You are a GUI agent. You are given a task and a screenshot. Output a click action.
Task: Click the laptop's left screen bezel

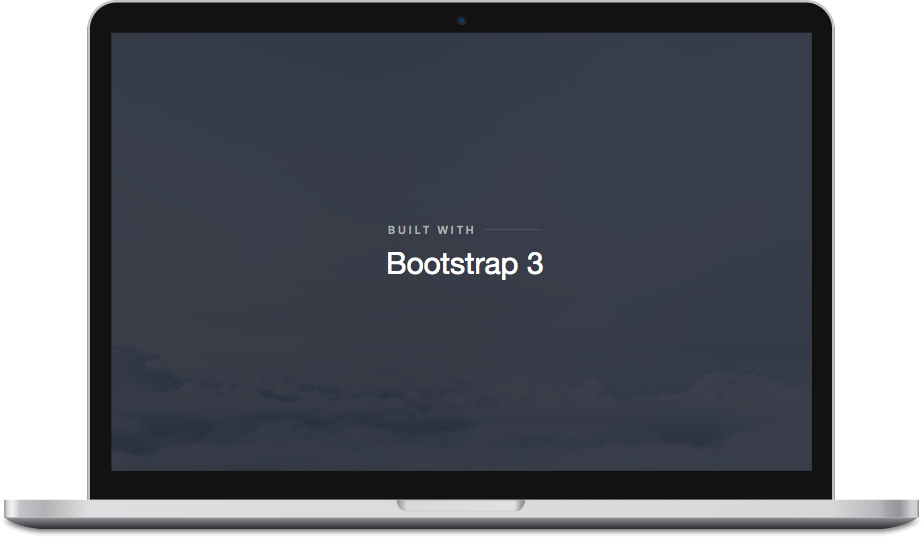(100, 250)
